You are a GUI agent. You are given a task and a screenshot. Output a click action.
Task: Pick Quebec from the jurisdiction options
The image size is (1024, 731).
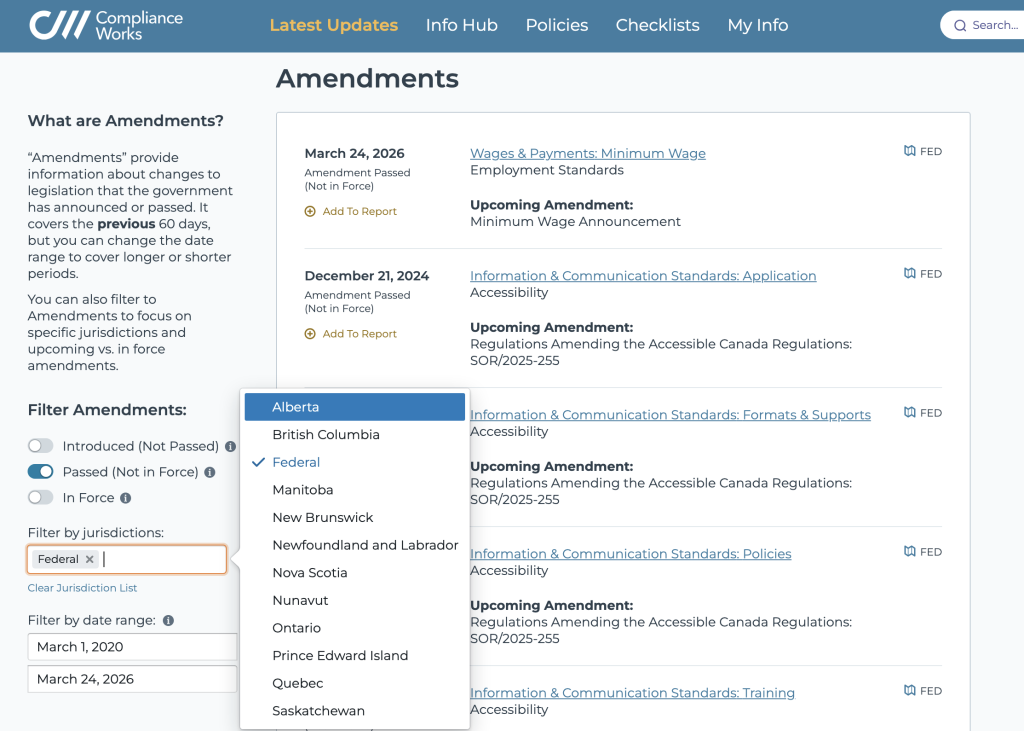298,683
